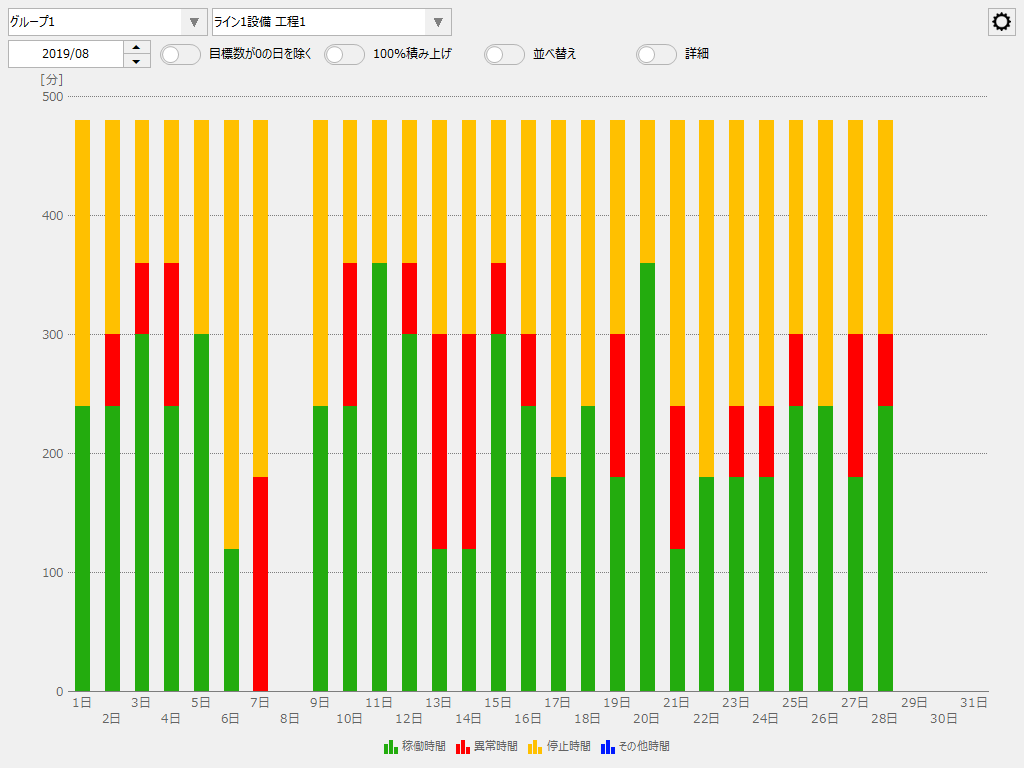
Task: Enable the 目標数が0の日を除く toggle
Action: click(180, 54)
